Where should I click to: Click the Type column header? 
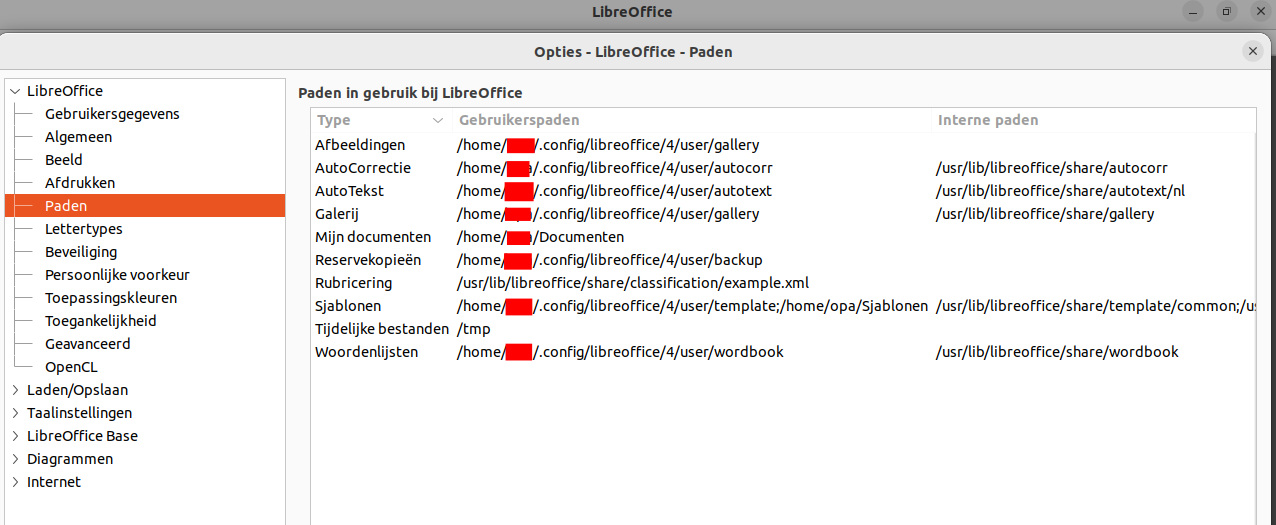point(381,121)
